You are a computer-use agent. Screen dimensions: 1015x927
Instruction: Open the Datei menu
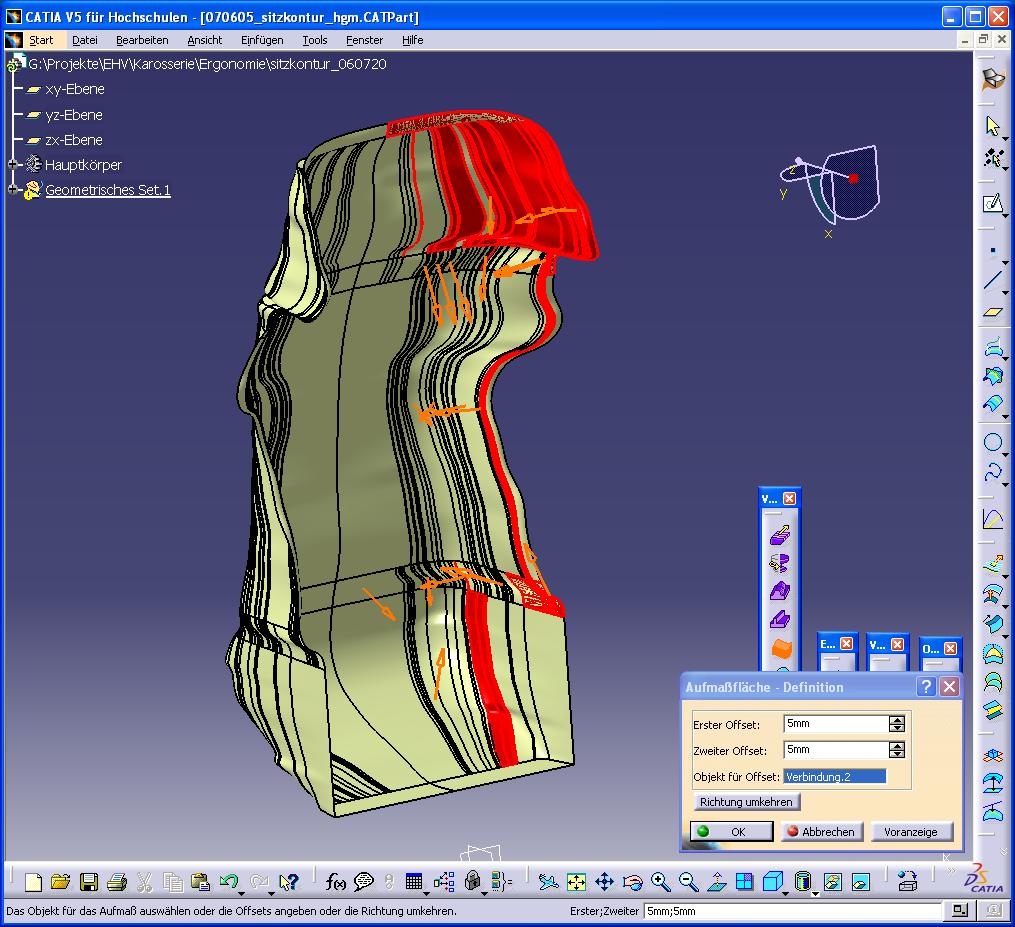tap(85, 40)
